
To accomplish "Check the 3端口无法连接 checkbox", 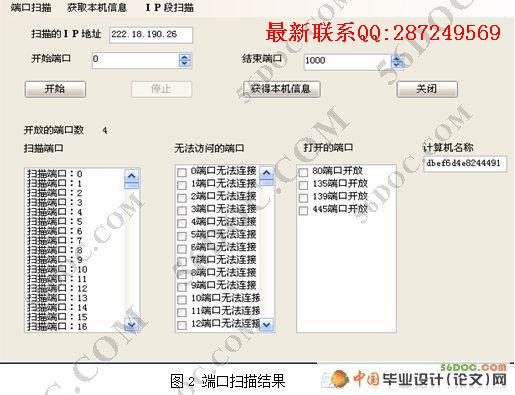I will (182, 211).
